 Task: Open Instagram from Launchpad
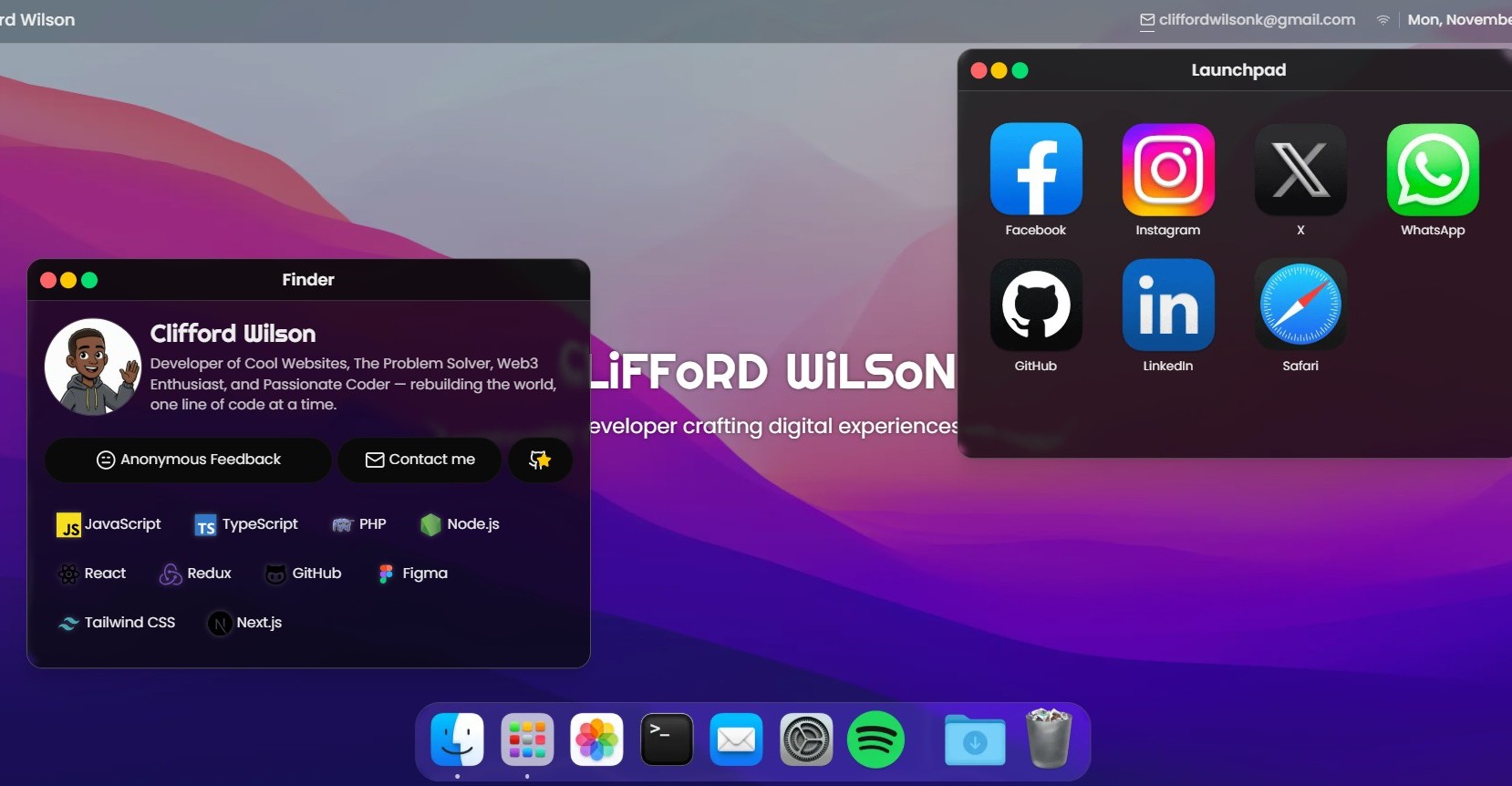pos(1168,170)
